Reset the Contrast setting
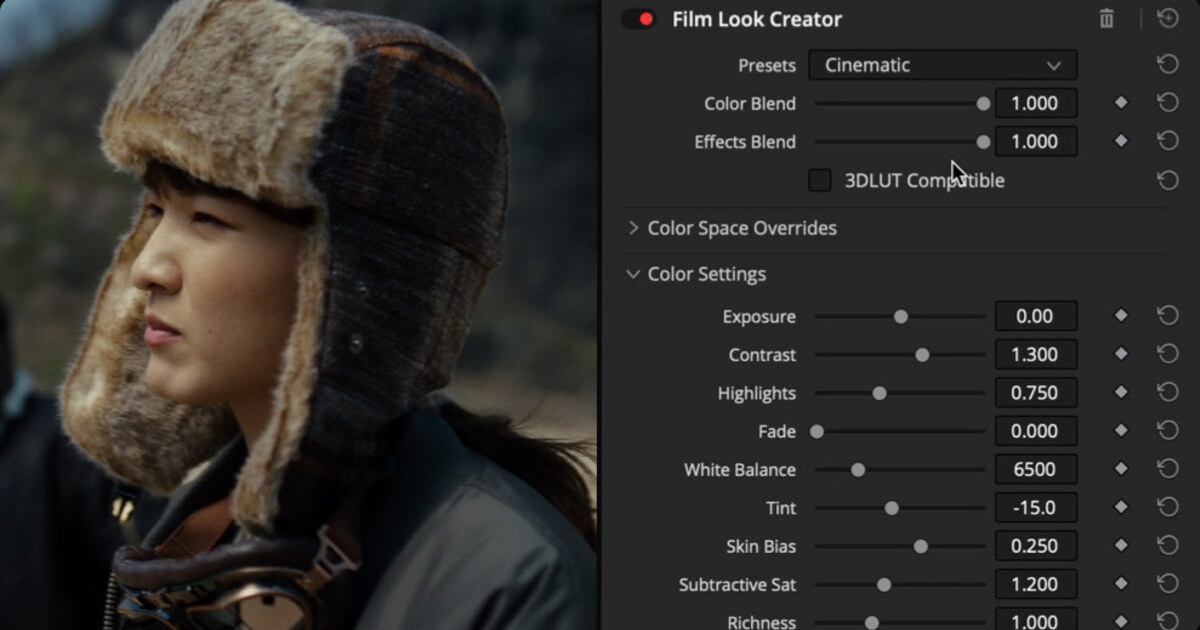The height and width of the screenshot is (630, 1200). point(1167,353)
